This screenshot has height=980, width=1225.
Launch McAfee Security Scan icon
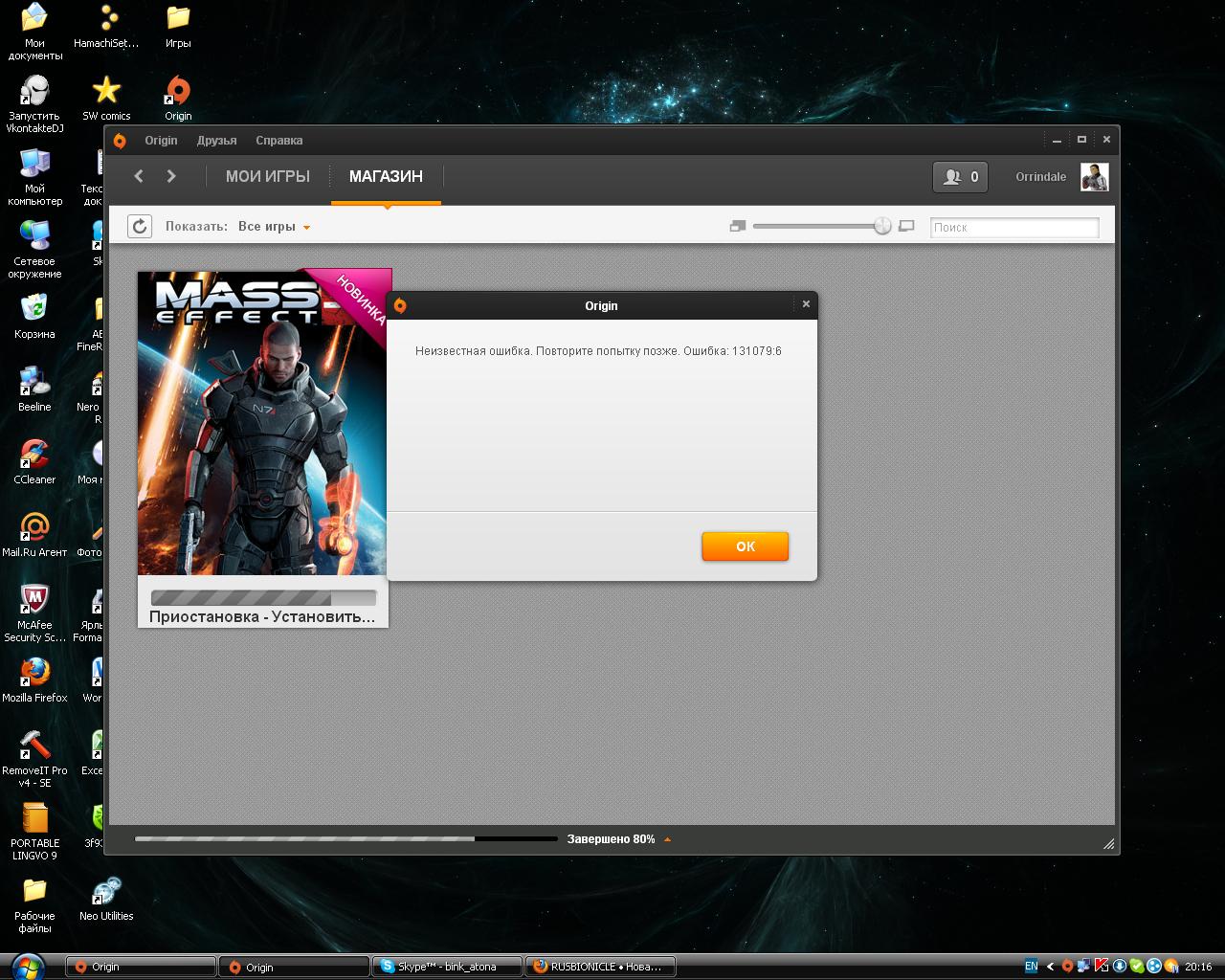point(34,613)
